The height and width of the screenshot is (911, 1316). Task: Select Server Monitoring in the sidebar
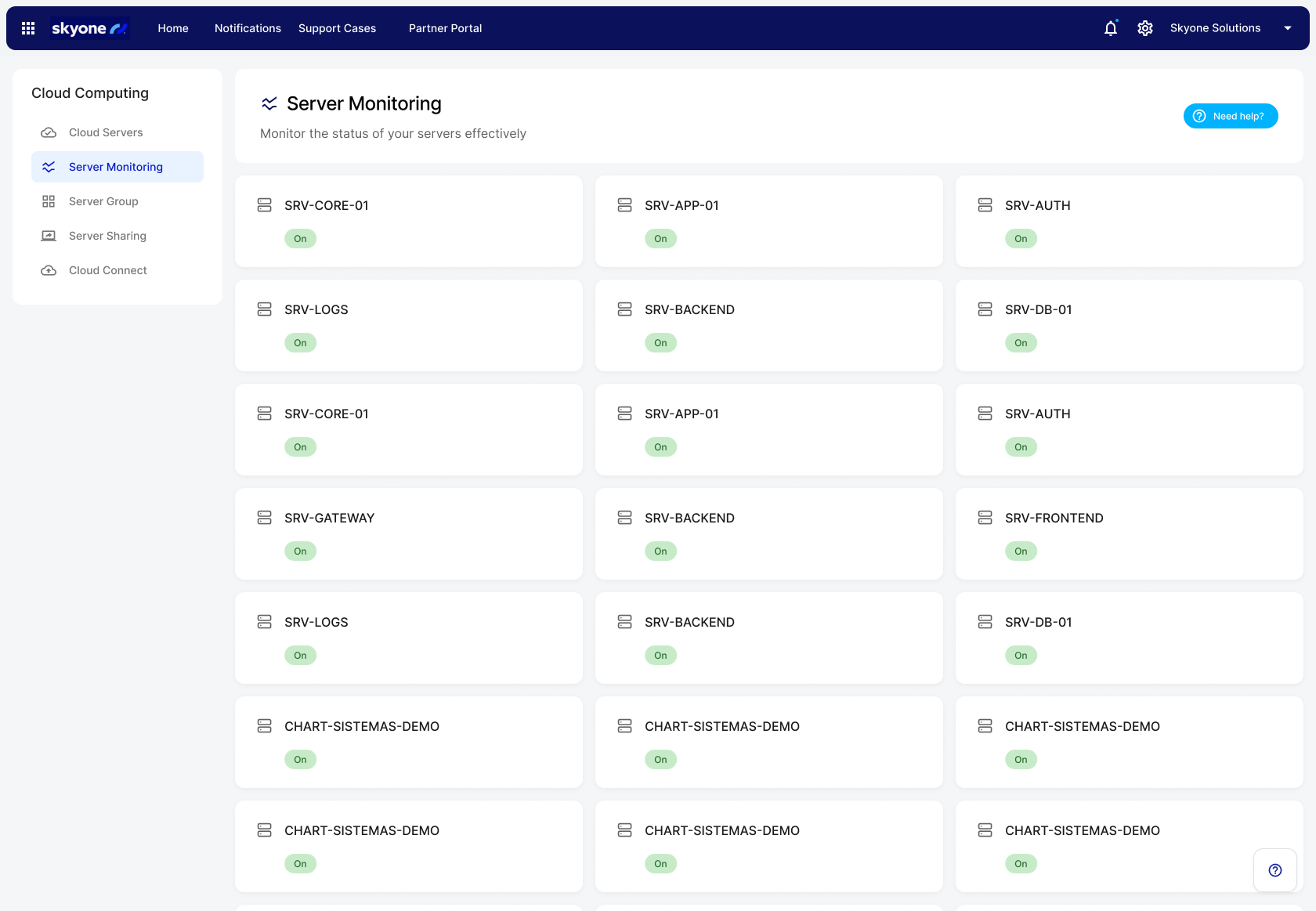pos(116,167)
